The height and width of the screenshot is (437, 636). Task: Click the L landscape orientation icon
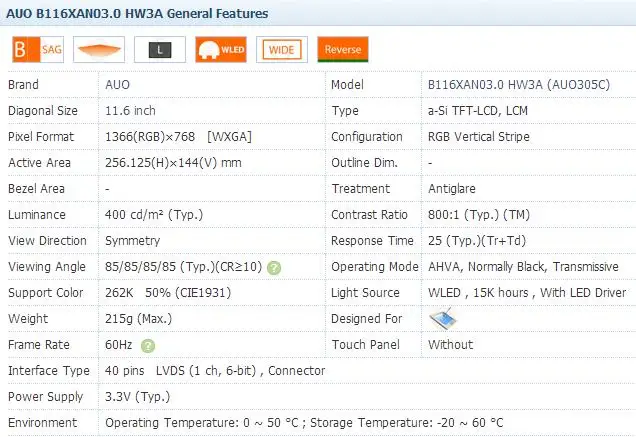[160, 50]
